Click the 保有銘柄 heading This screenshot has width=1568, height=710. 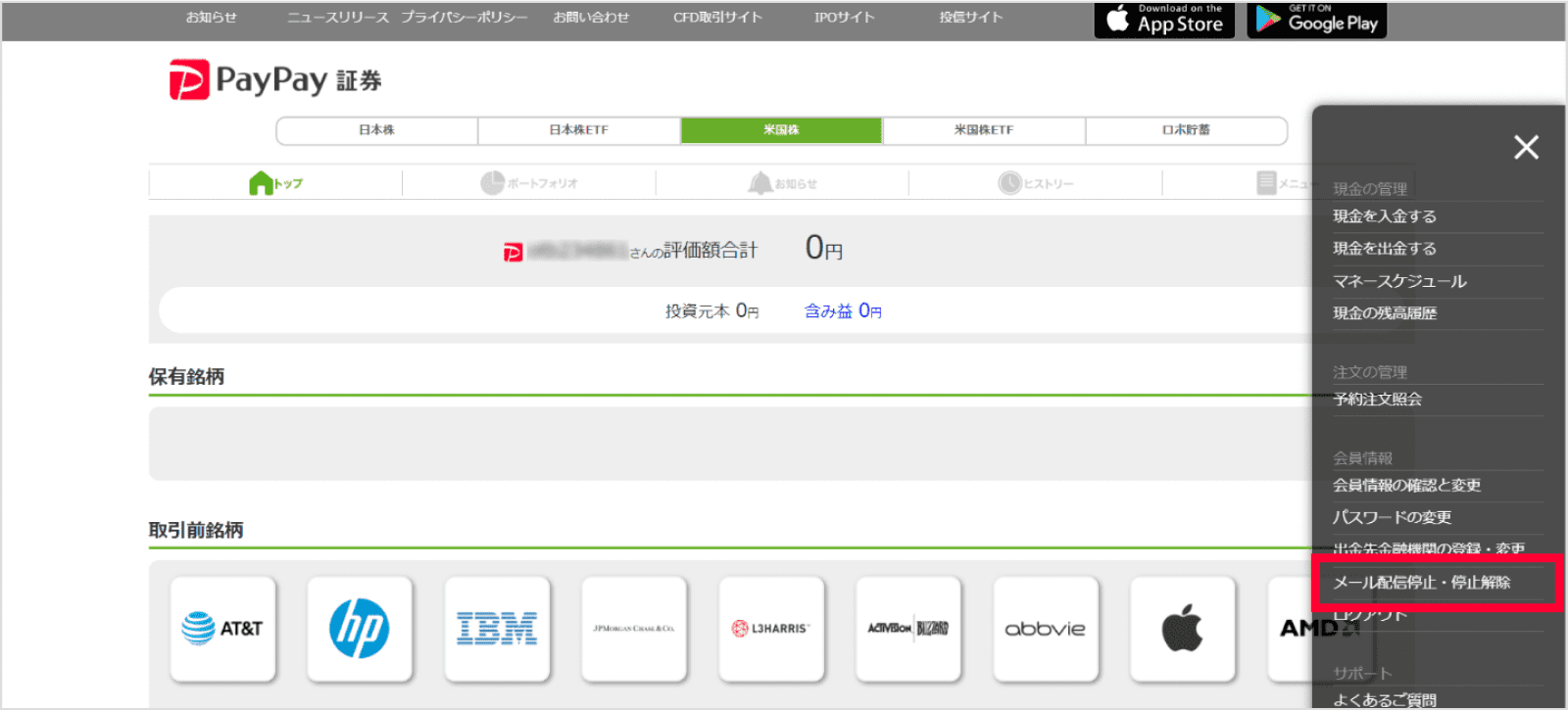pyautogui.click(x=186, y=377)
